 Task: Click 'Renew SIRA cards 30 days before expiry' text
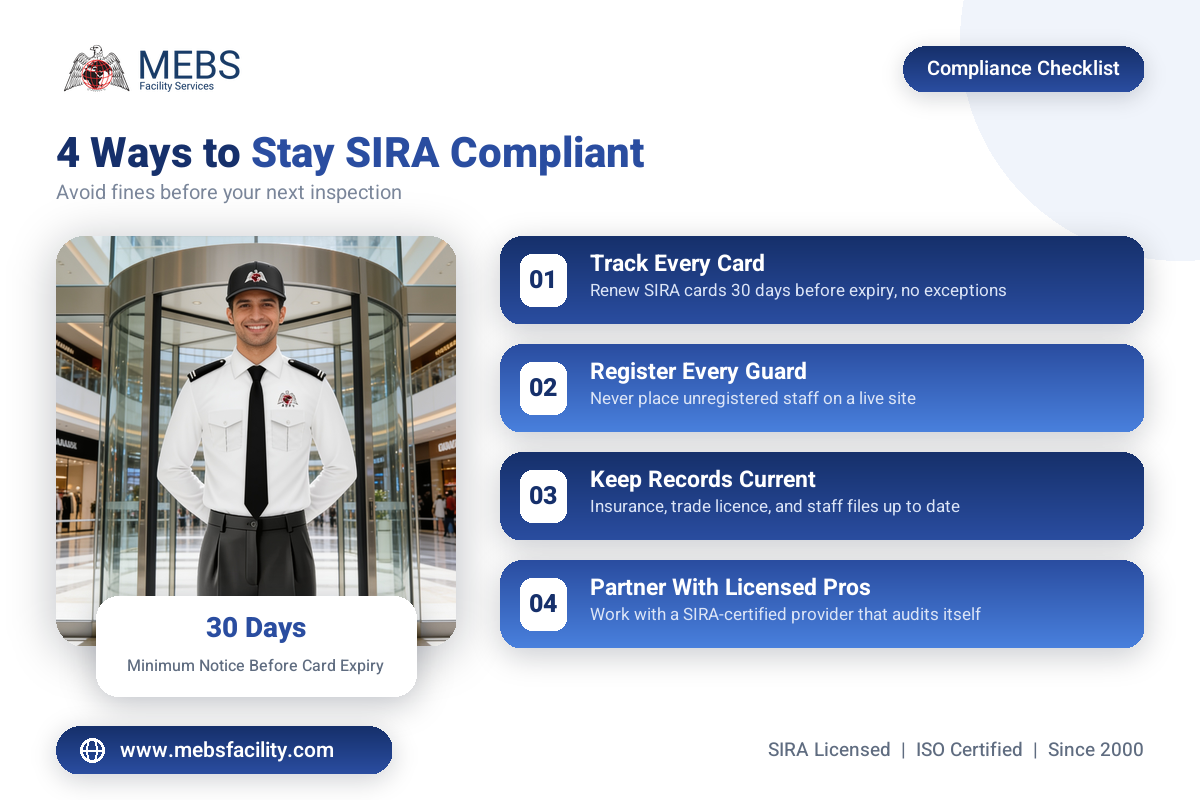743,291
